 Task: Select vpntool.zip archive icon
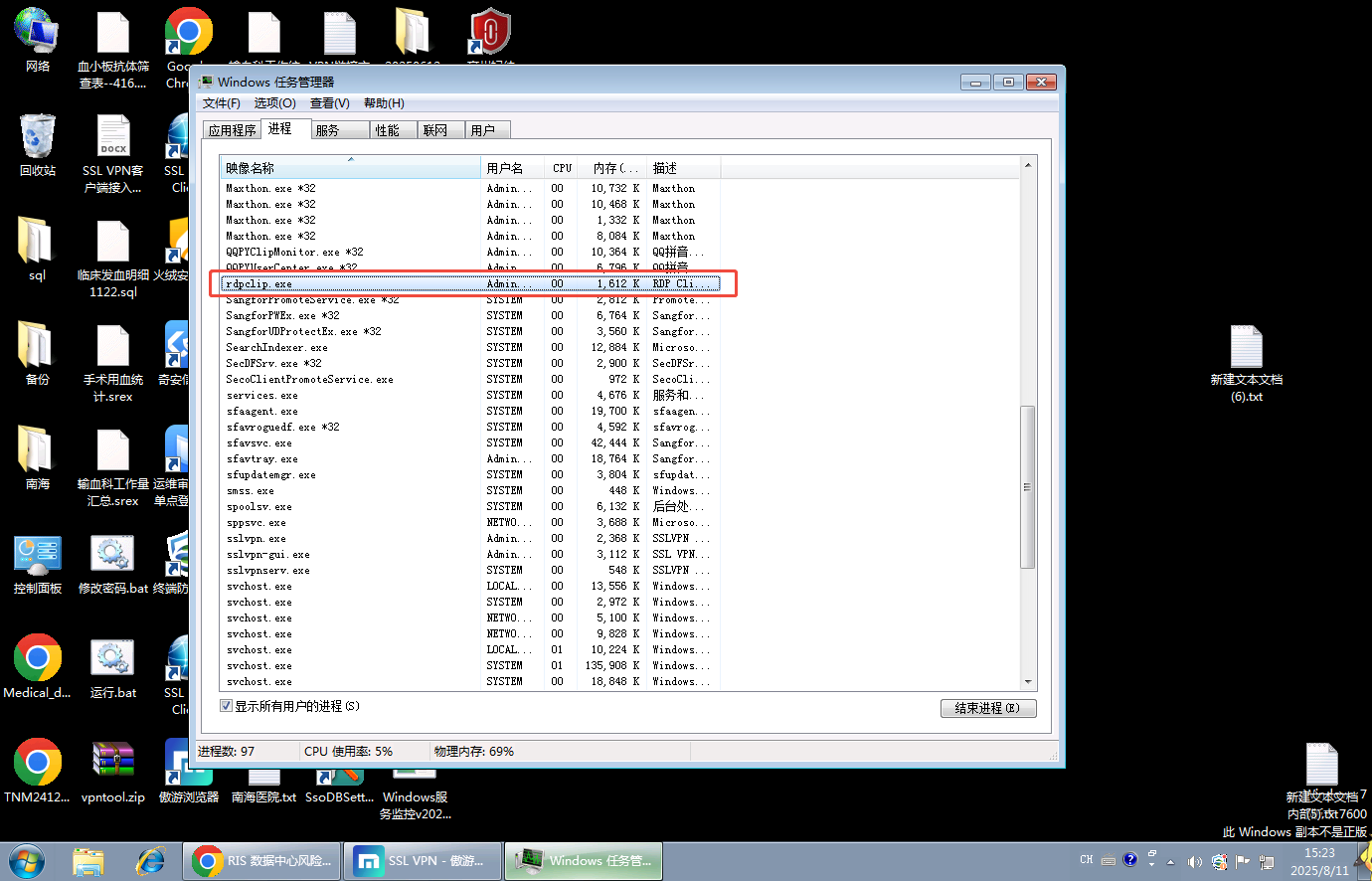click(x=113, y=772)
